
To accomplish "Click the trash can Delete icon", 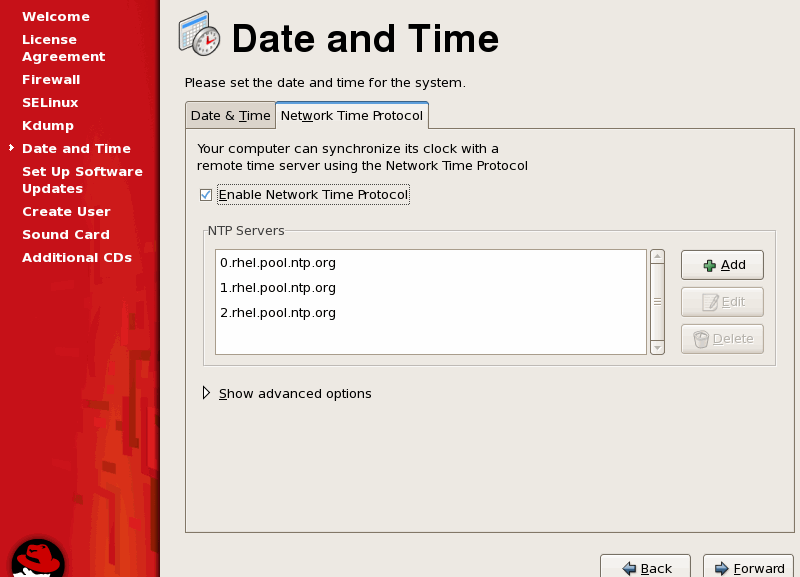I will (701, 339).
